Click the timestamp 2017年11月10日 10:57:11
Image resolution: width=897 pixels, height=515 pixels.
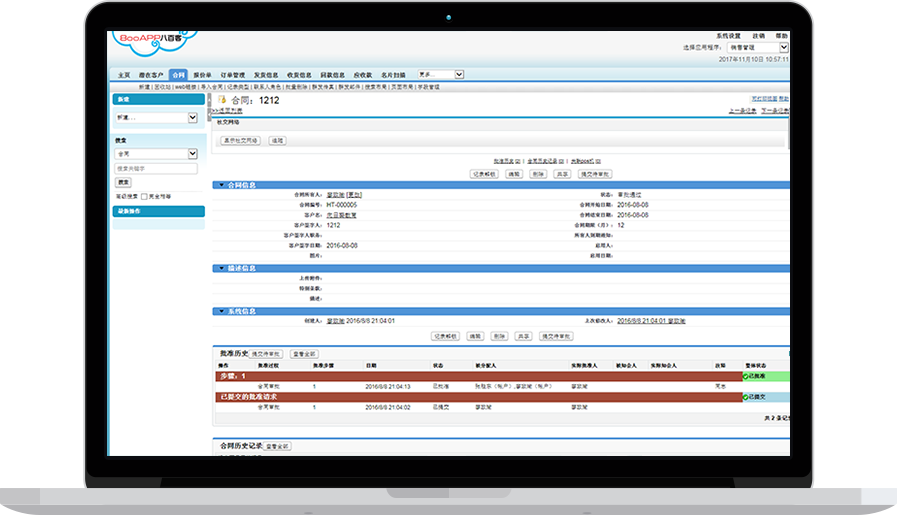(754, 60)
